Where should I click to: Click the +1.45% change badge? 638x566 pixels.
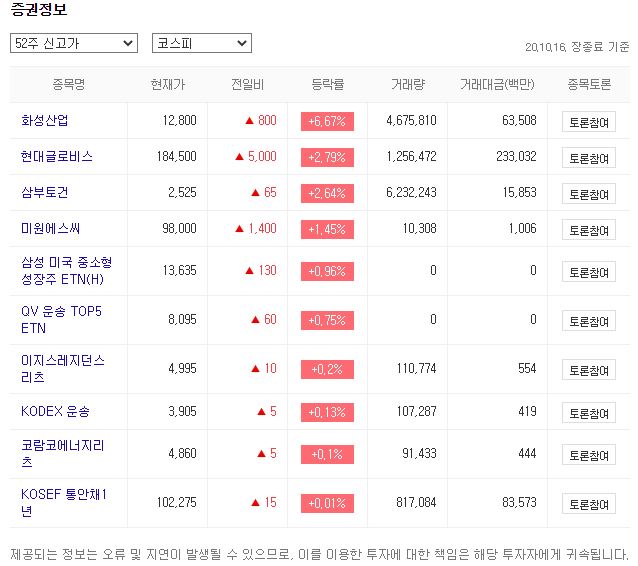pos(328,229)
